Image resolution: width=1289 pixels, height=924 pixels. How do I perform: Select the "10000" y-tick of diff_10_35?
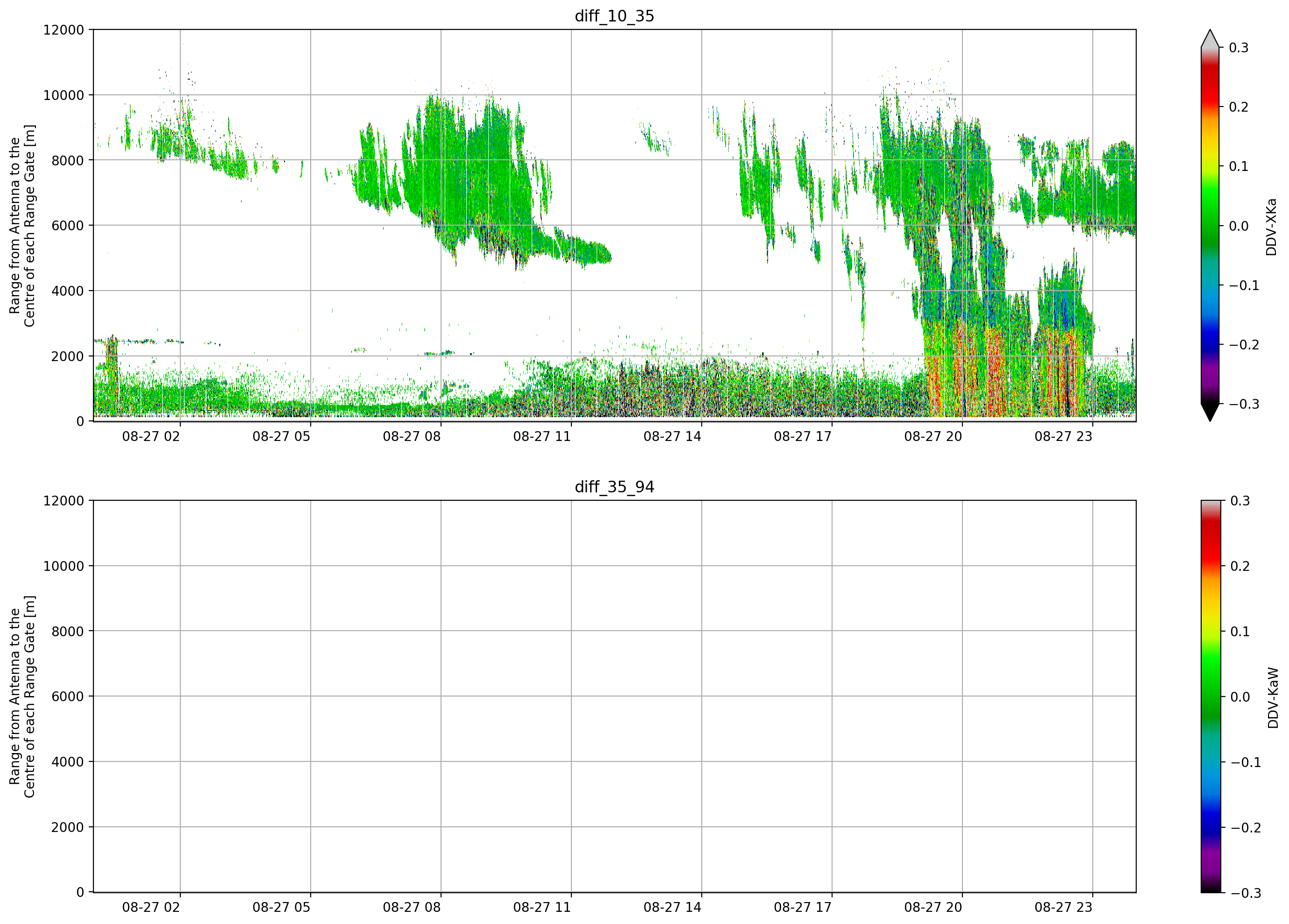[64, 95]
